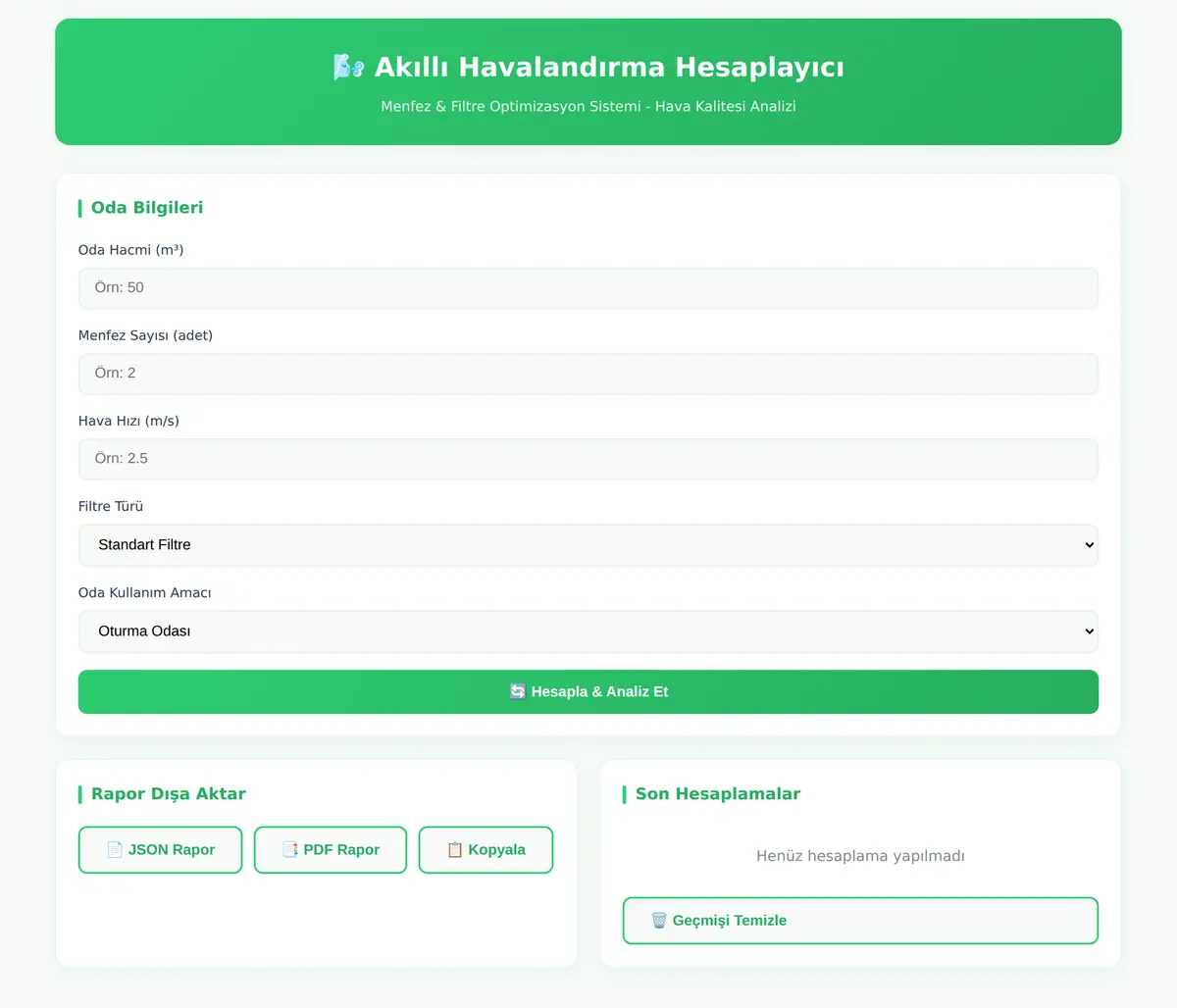Screen dimensions: 1177x1008
Task: Export the PDF Rapor
Action: tap(331, 850)
